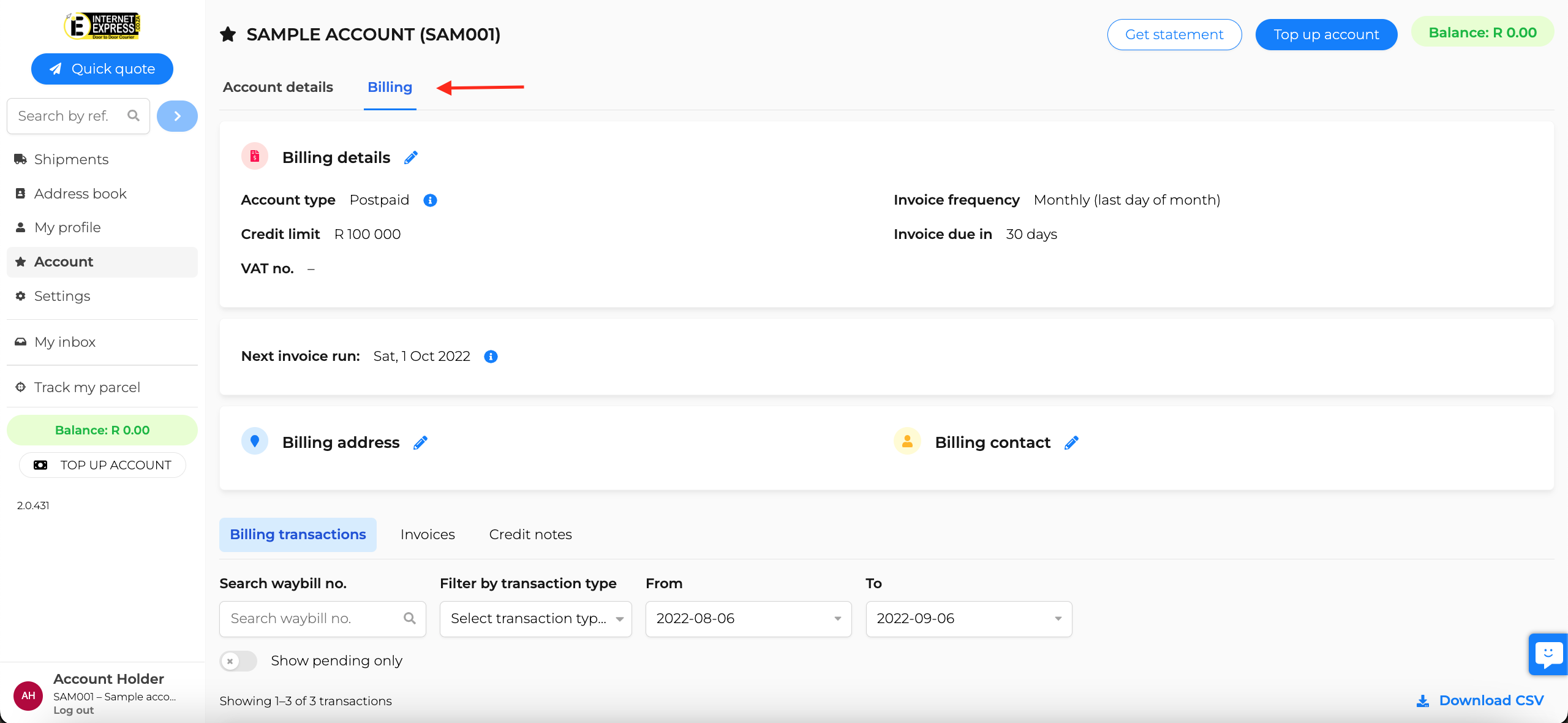
Task: Click the Monthly (last day of month) value
Action: pyautogui.click(x=1127, y=200)
